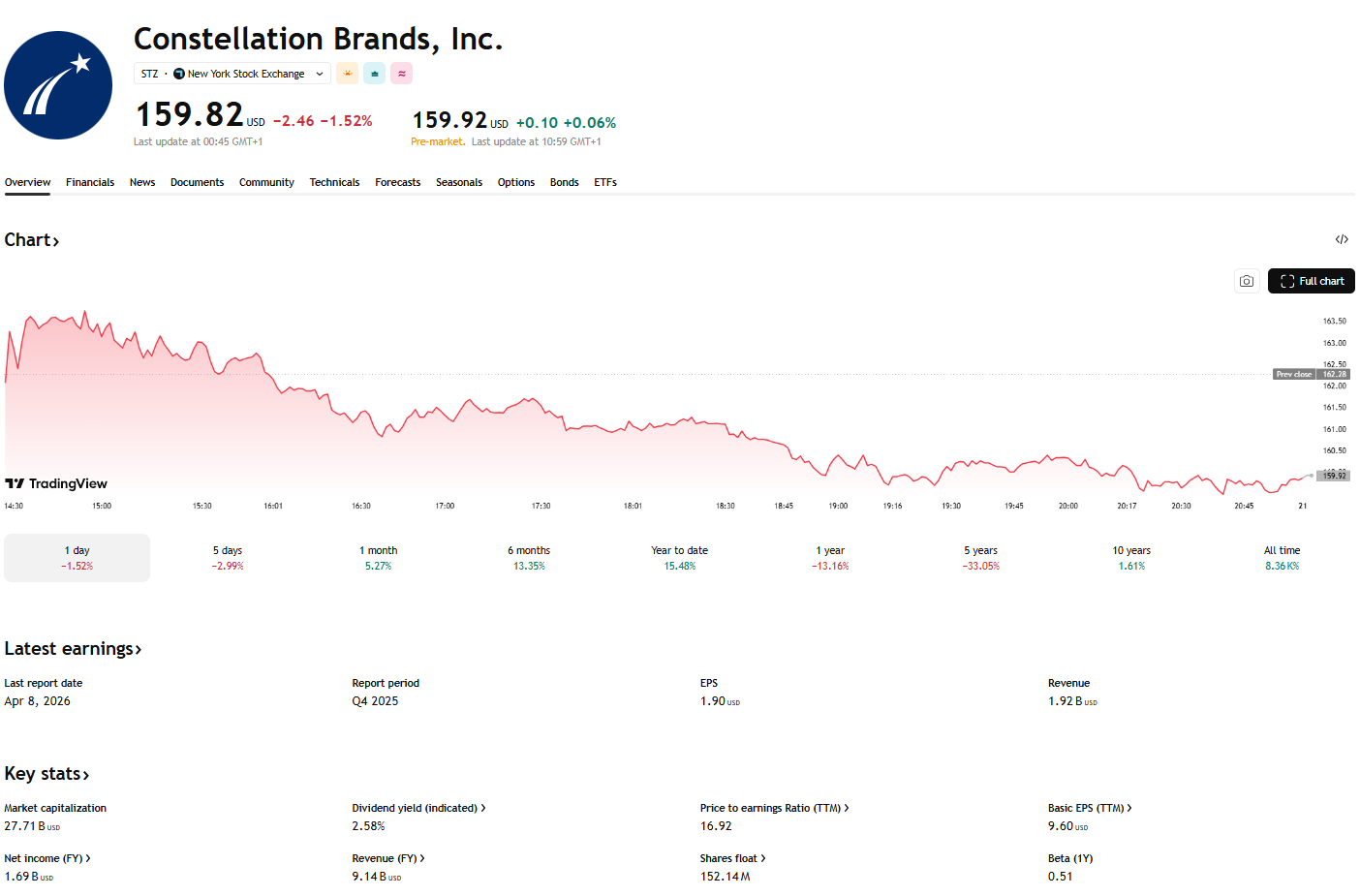
Task: Click the pink approximately-equal icon
Action: [401, 74]
